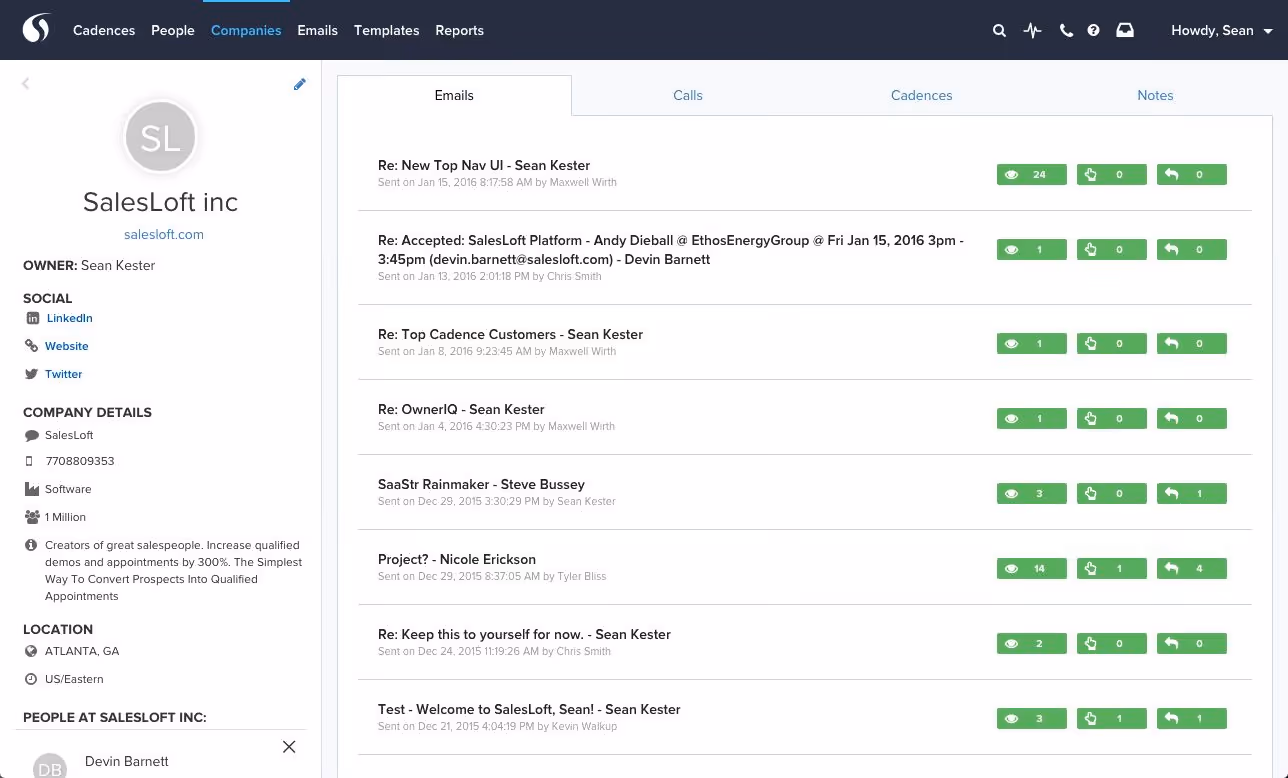Click the phone number 7708809353
The image size is (1288, 778).
tap(80, 462)
